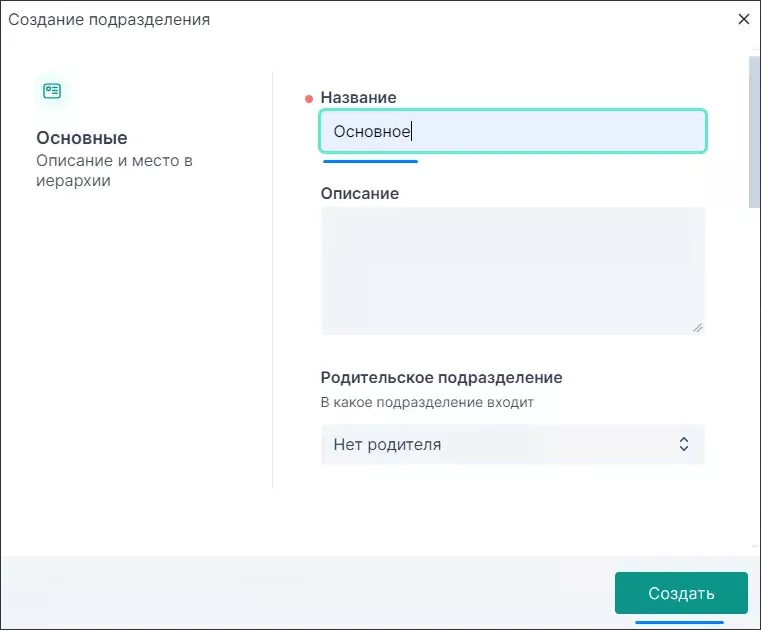Click the Описание field label
The image size is (761, 630).
(360, 194)
